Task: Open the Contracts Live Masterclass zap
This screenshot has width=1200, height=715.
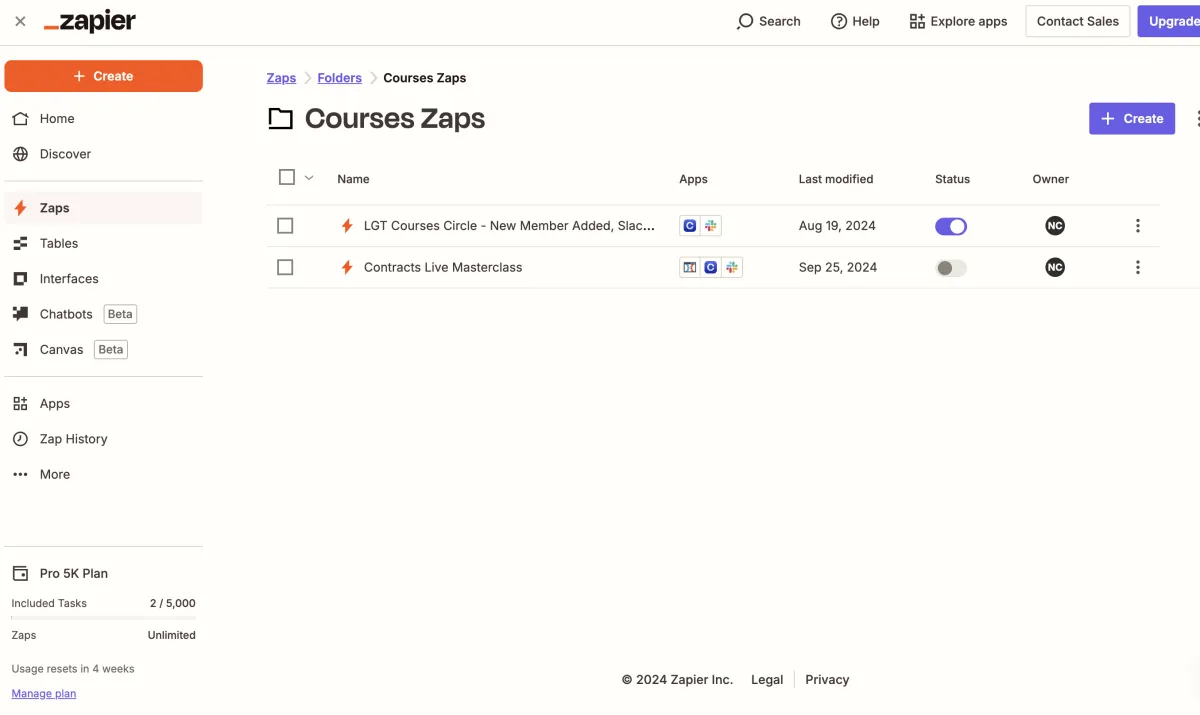Action: [443, 267]
